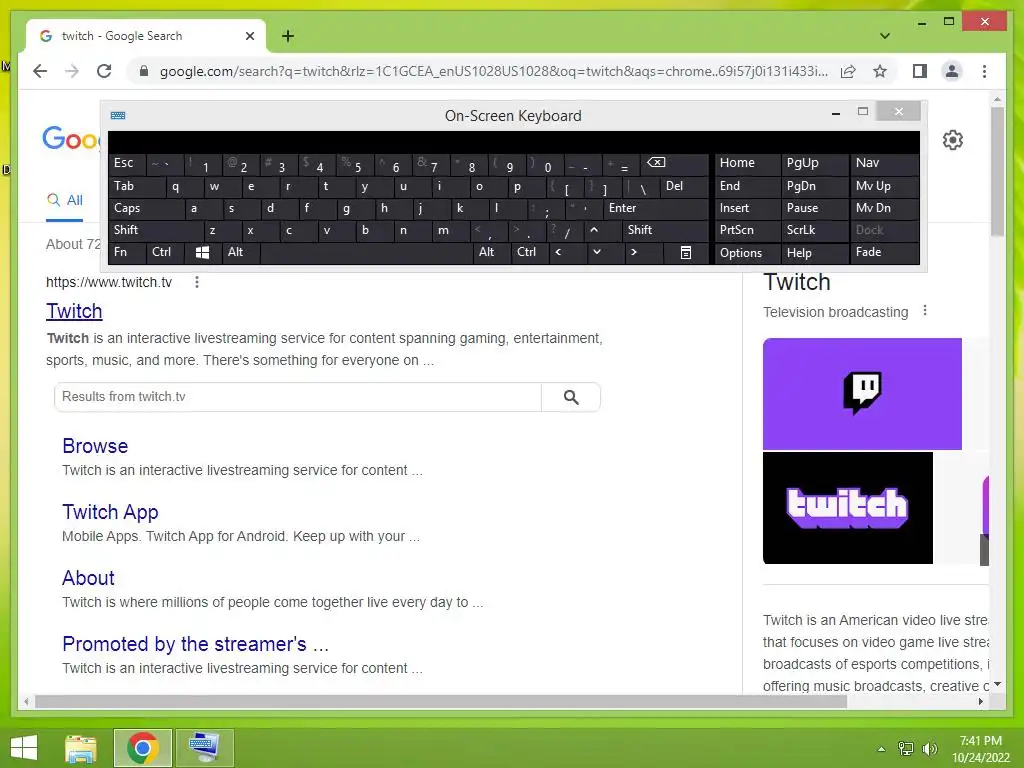Close the twitch Google Search tab

[249, 36]
